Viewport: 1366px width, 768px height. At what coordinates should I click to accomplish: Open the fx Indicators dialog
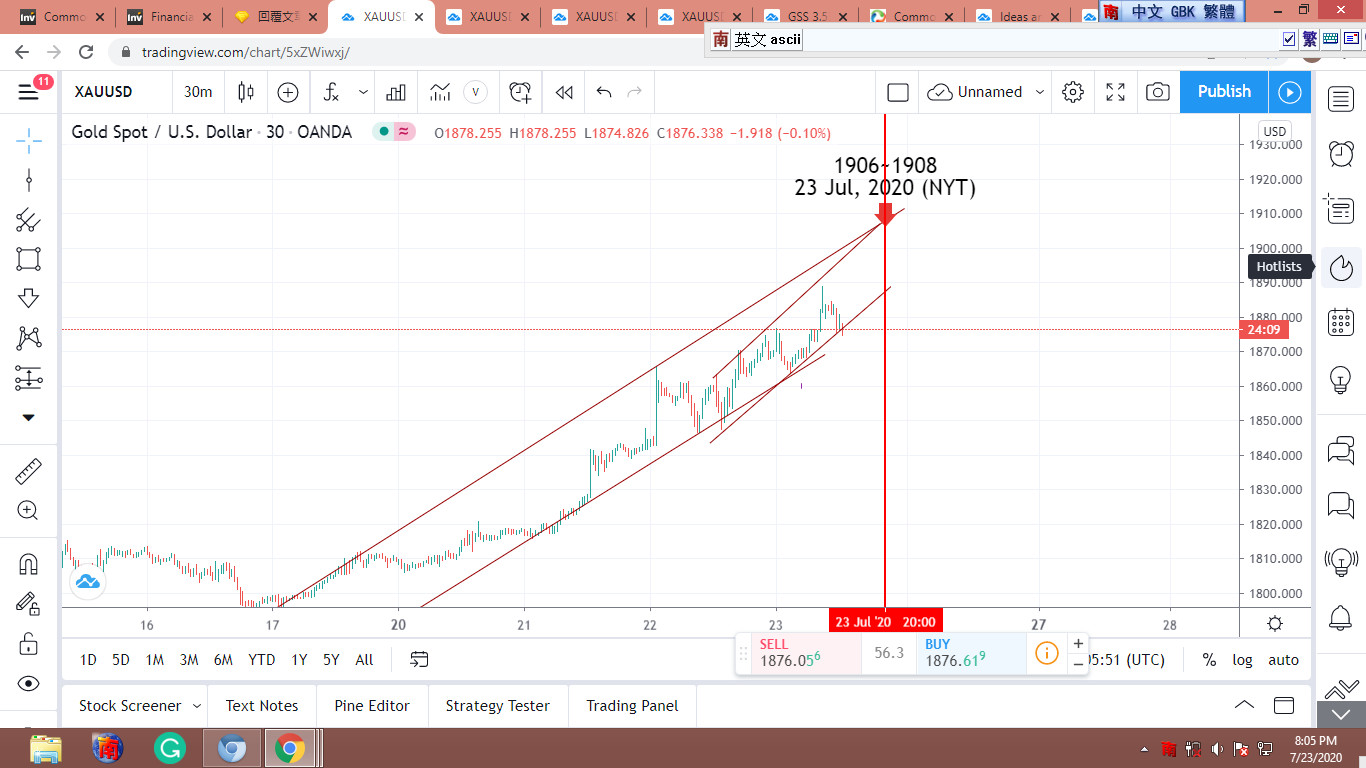click(332, 92)
